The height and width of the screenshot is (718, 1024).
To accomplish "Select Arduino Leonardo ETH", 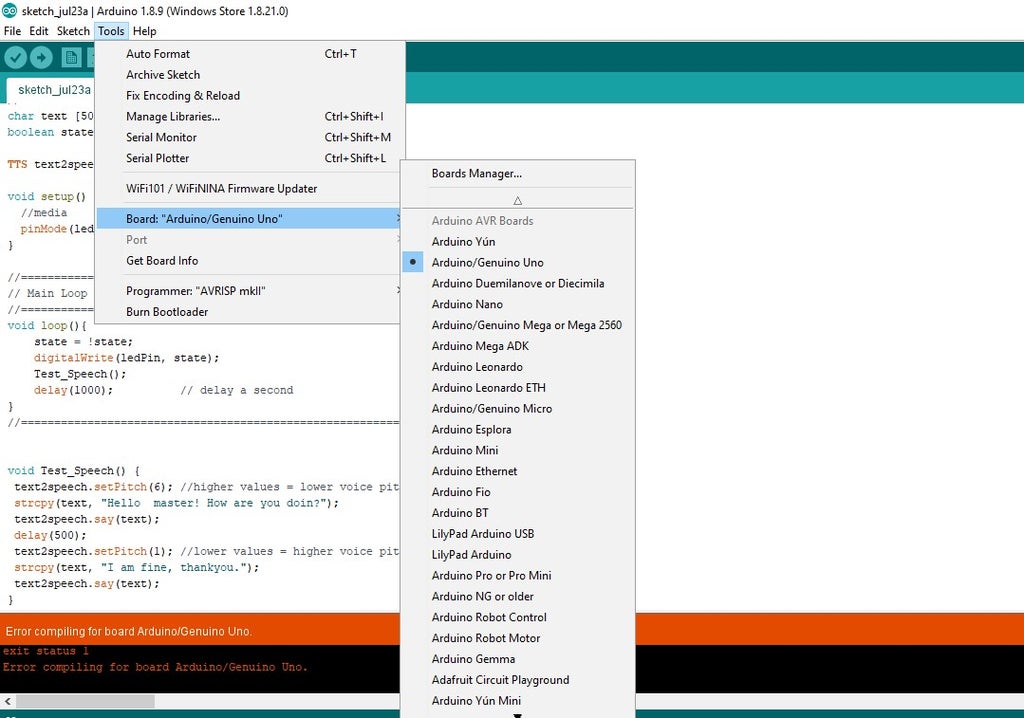I will pyautogui.click(x=518, y=387).
